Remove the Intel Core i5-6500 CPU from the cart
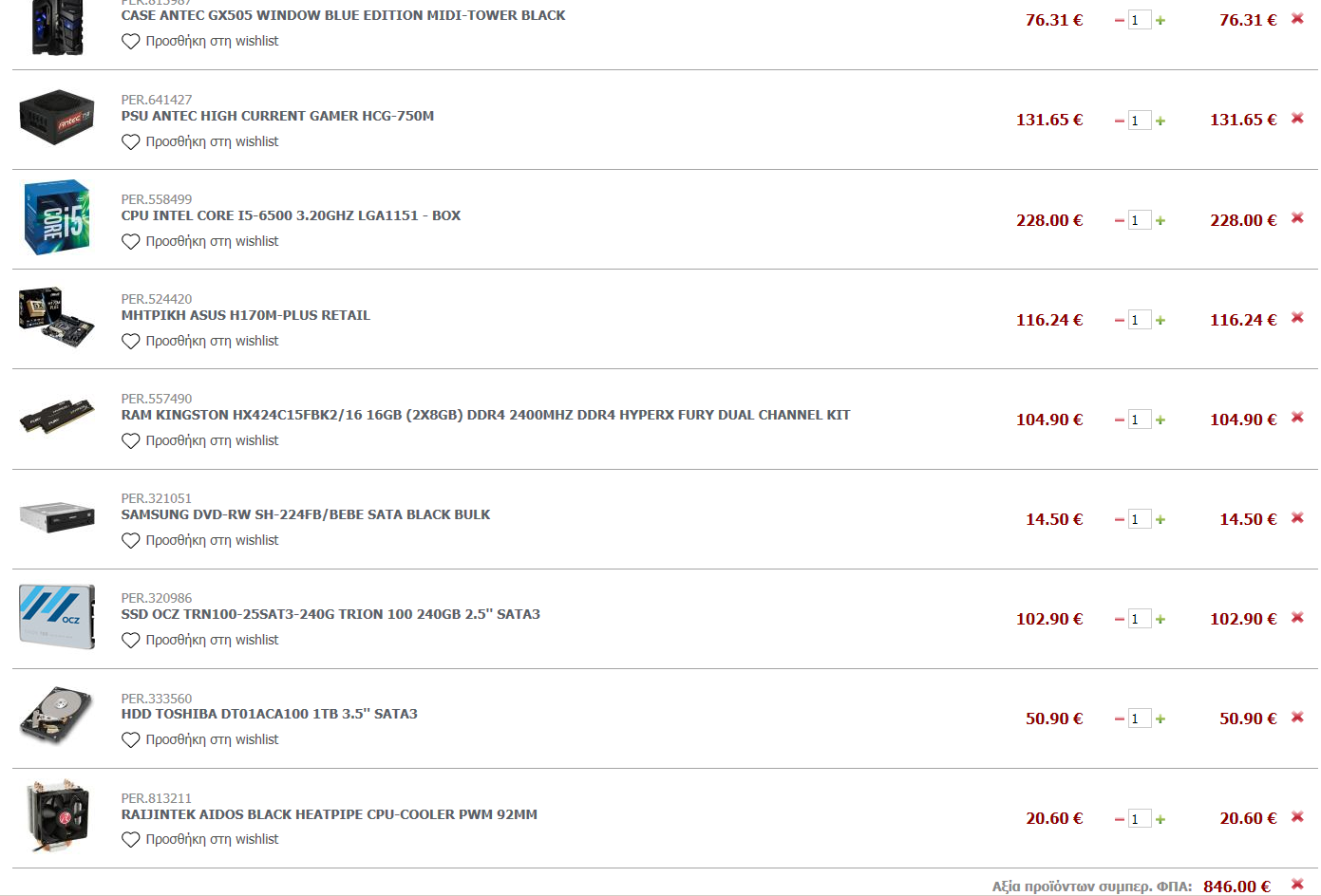Screen dimensions: 1321x896 [1297, 218]
